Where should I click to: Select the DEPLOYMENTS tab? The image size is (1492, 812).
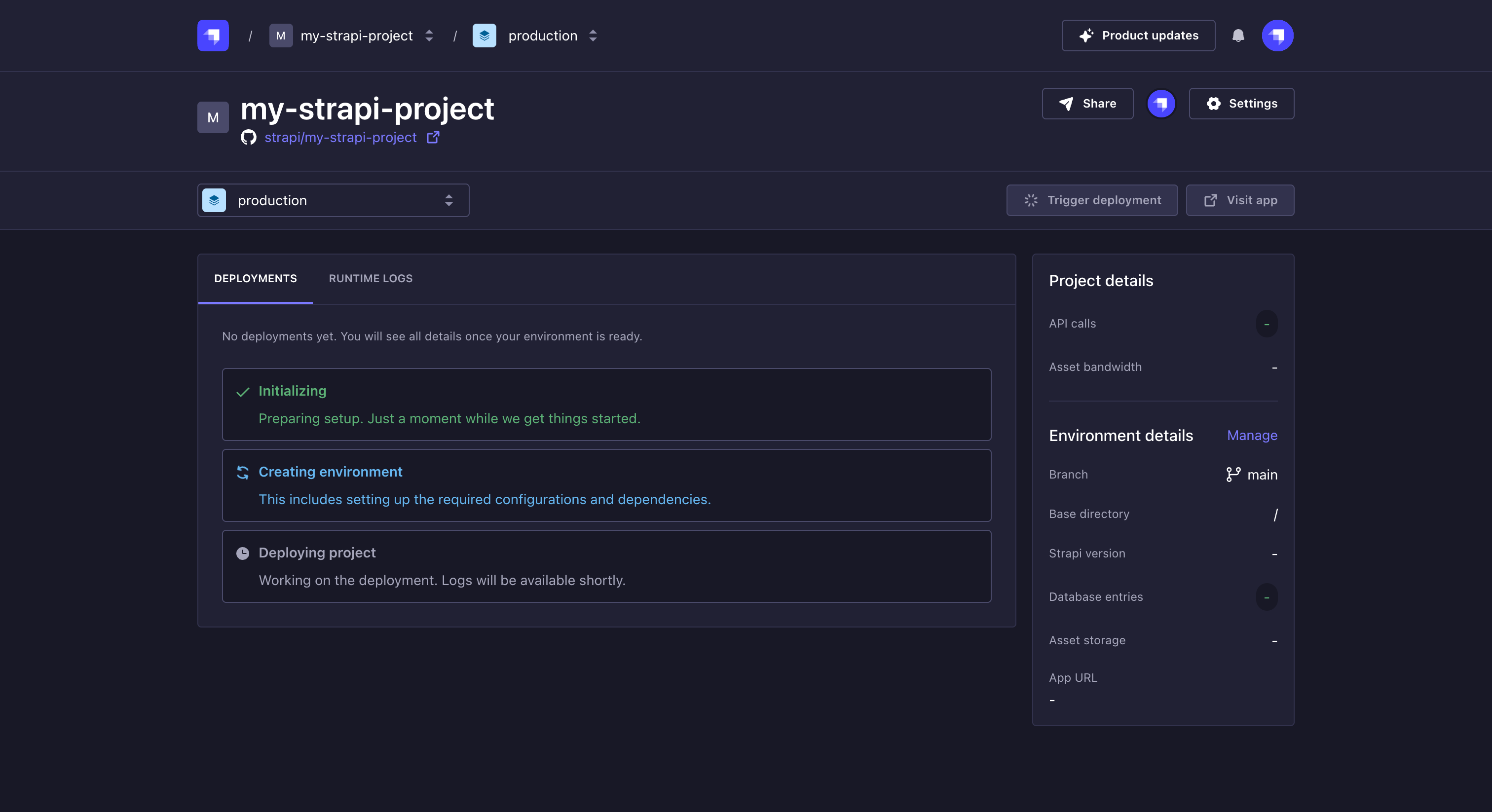pyautogui.click(x=255, y=279)
